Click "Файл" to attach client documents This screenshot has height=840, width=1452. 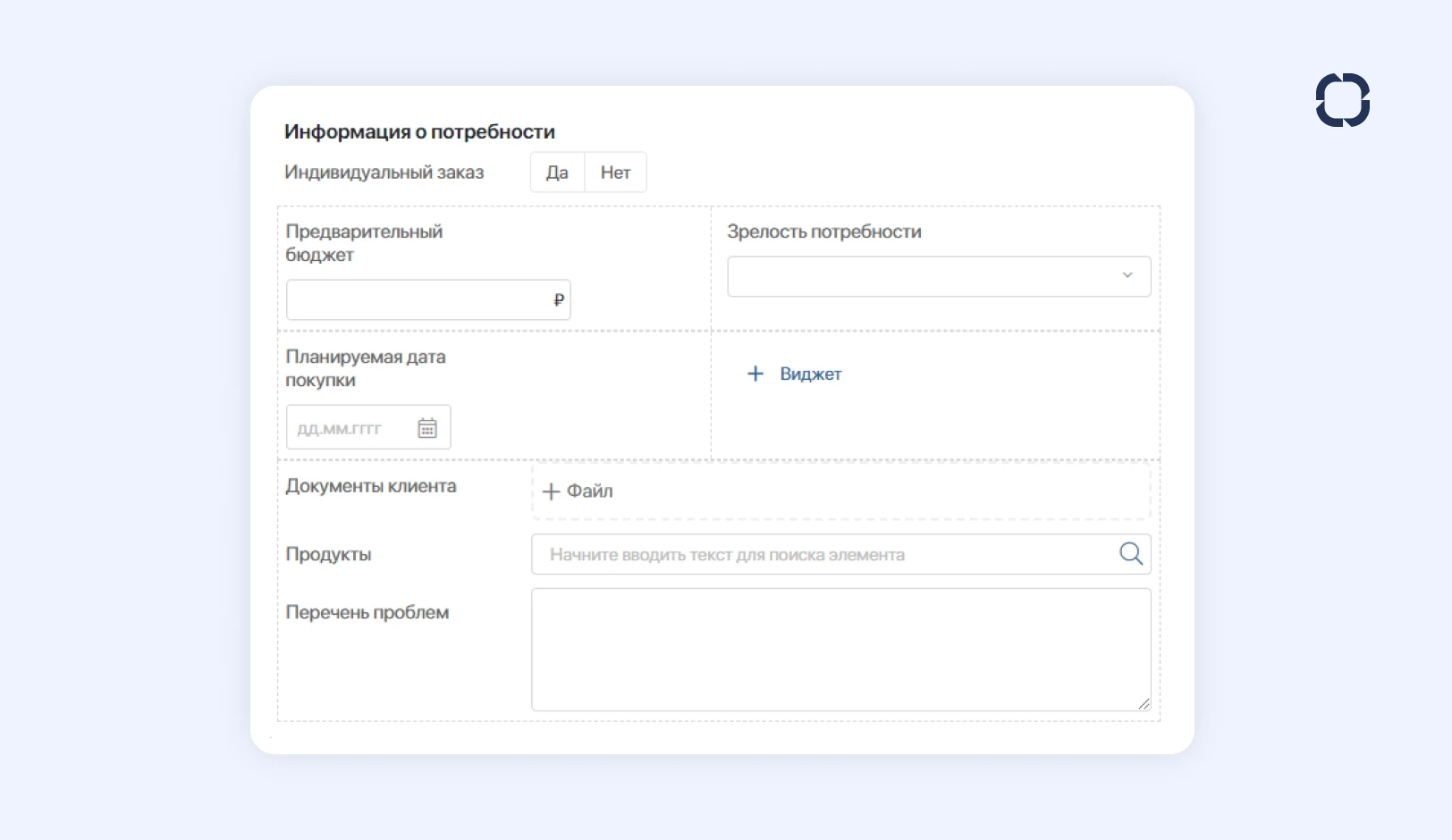point(589,491)
